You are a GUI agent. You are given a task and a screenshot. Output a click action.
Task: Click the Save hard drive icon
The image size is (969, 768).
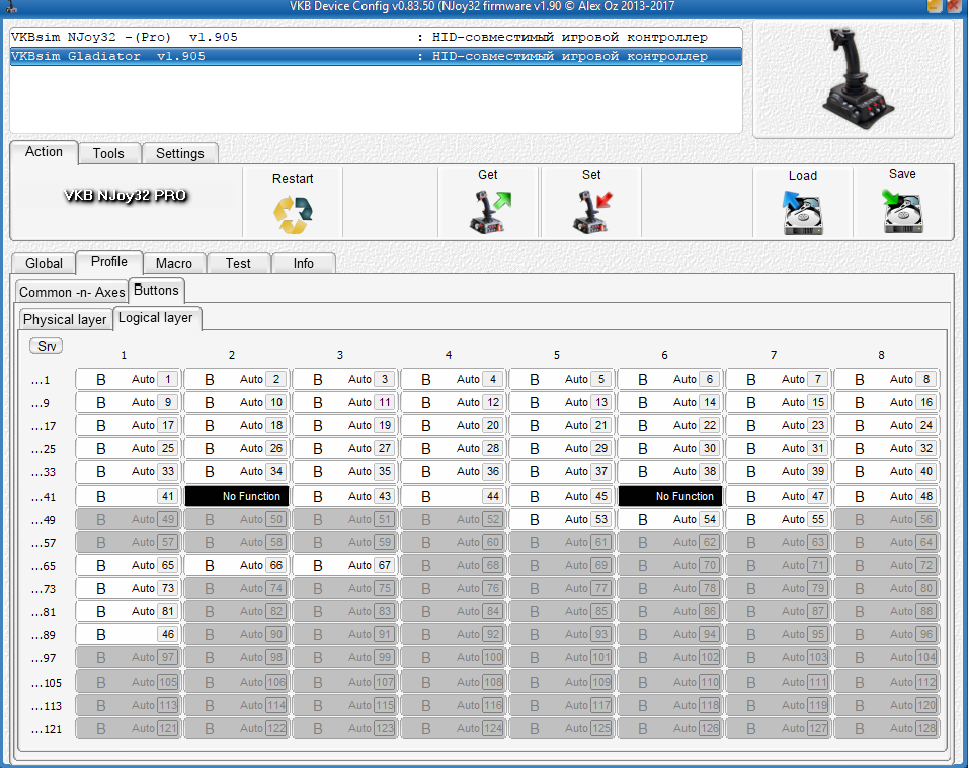point(902,211)
